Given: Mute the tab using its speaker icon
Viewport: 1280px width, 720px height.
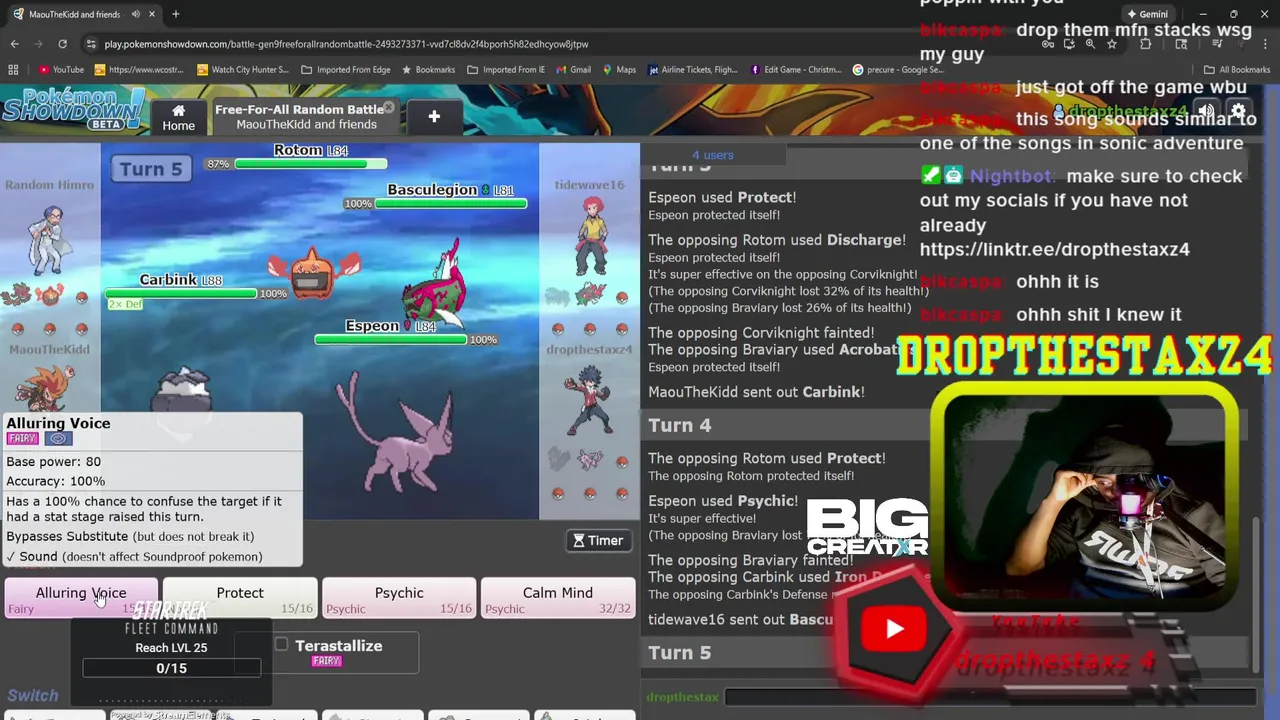Looking at the screenshot, I should 134,14.
